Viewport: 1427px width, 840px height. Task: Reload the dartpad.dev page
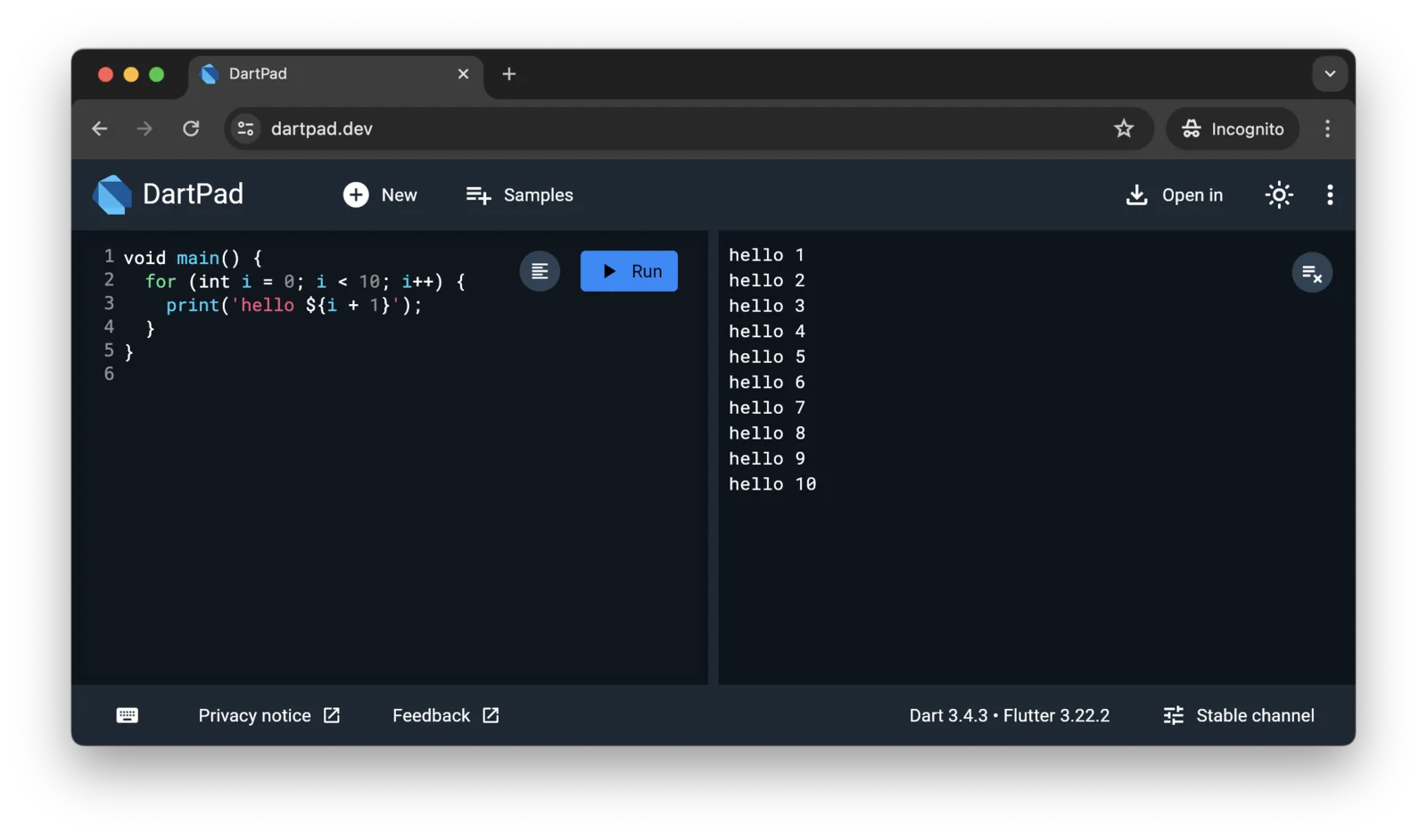(191, 128)
